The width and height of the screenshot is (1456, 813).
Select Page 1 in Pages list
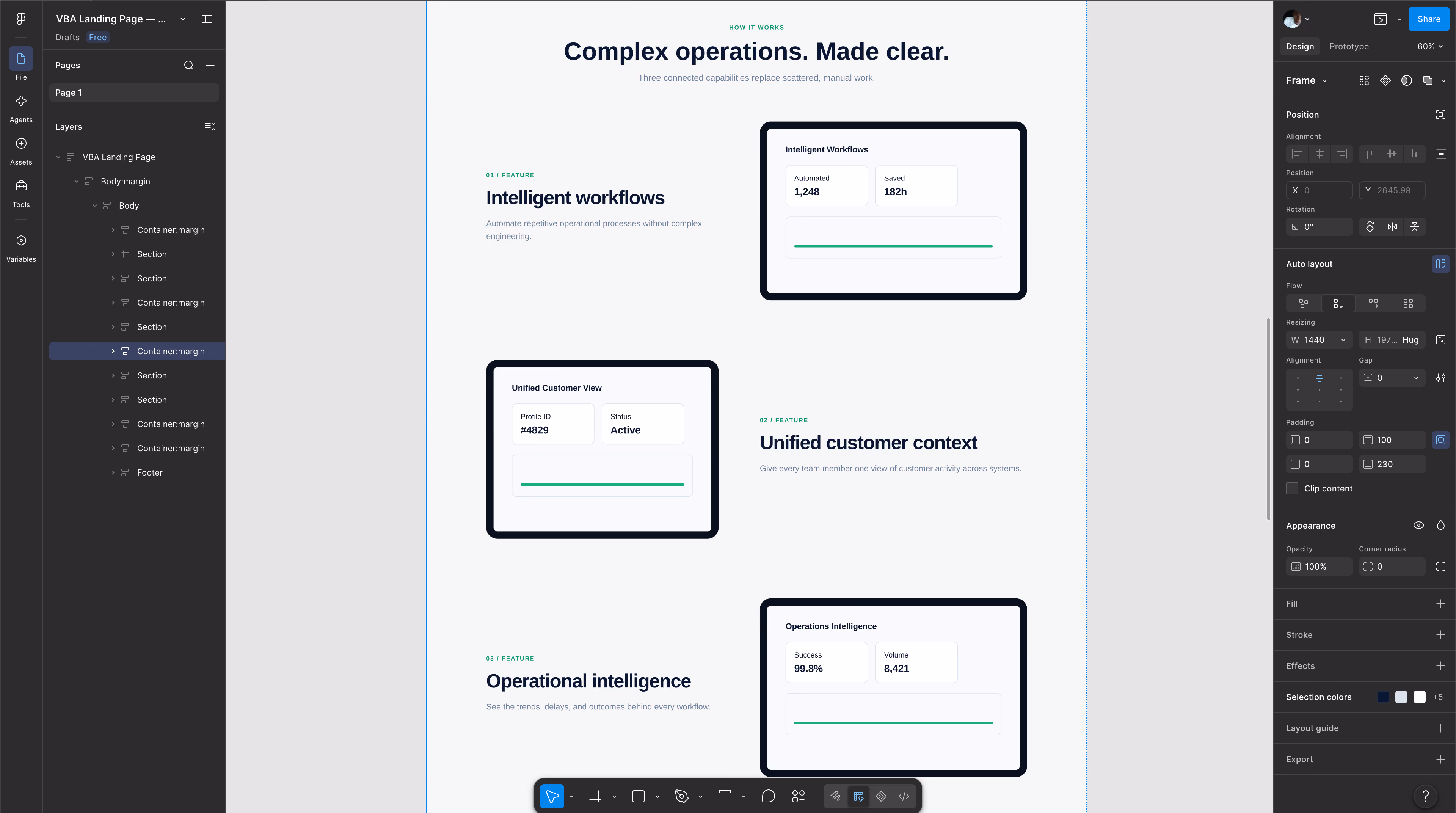point(134,93)
